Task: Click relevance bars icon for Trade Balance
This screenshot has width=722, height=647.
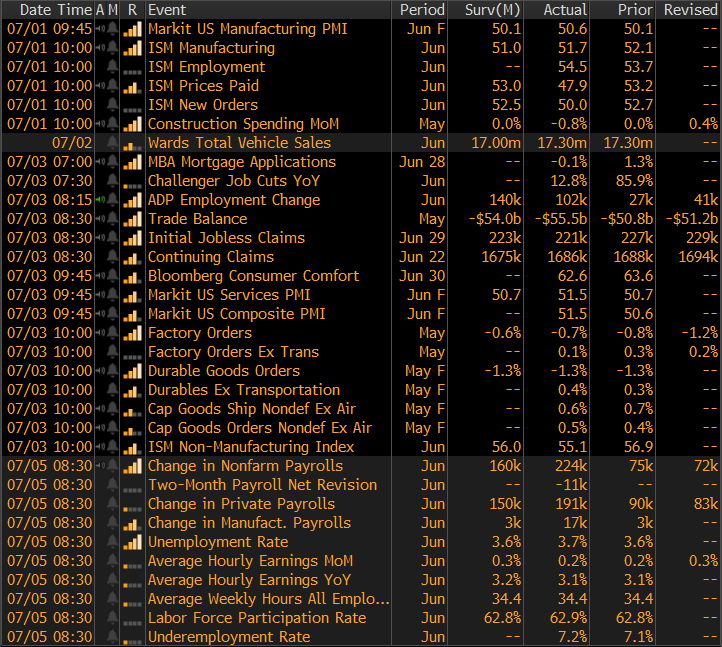Action: tap(132, 219)
